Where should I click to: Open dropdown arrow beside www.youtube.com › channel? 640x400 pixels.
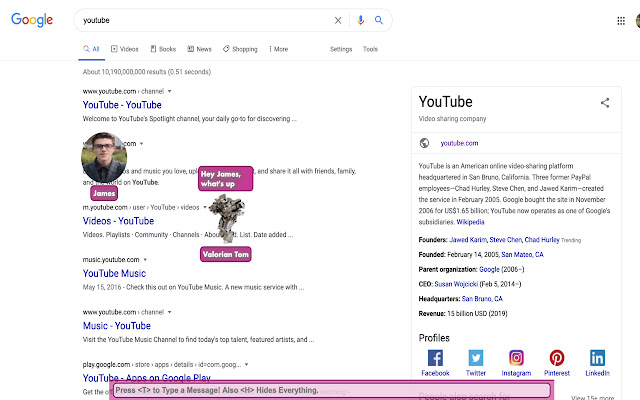[x=170, y=91]
